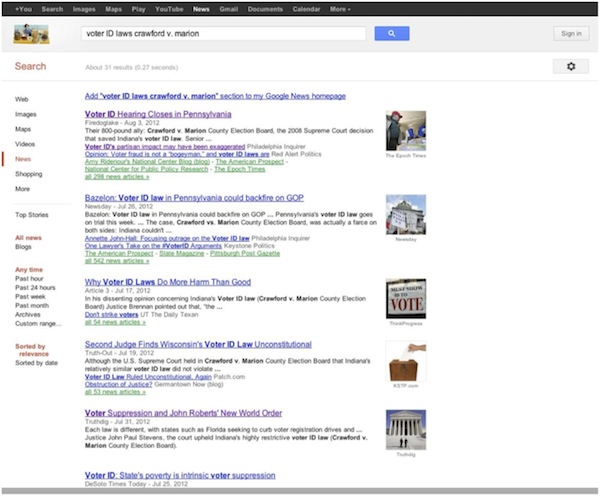Click the blue search magnifier button
This screenshot has width=600, height=496.
pyautogui.click(x=391, y=33)
